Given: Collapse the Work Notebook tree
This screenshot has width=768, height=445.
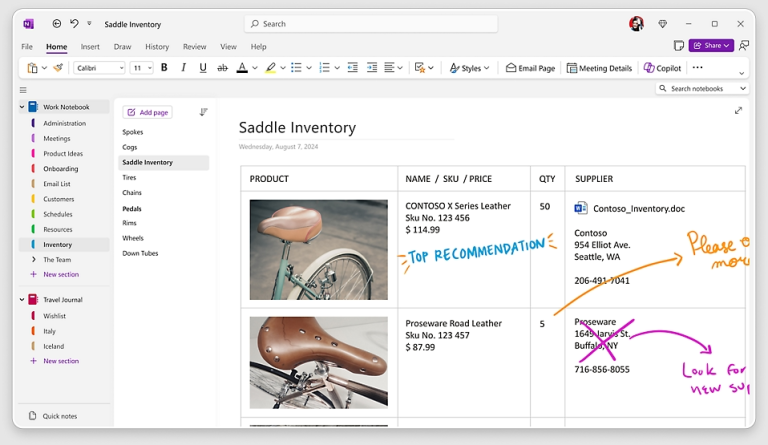Looking at the screenshot, I should point(22,107).
